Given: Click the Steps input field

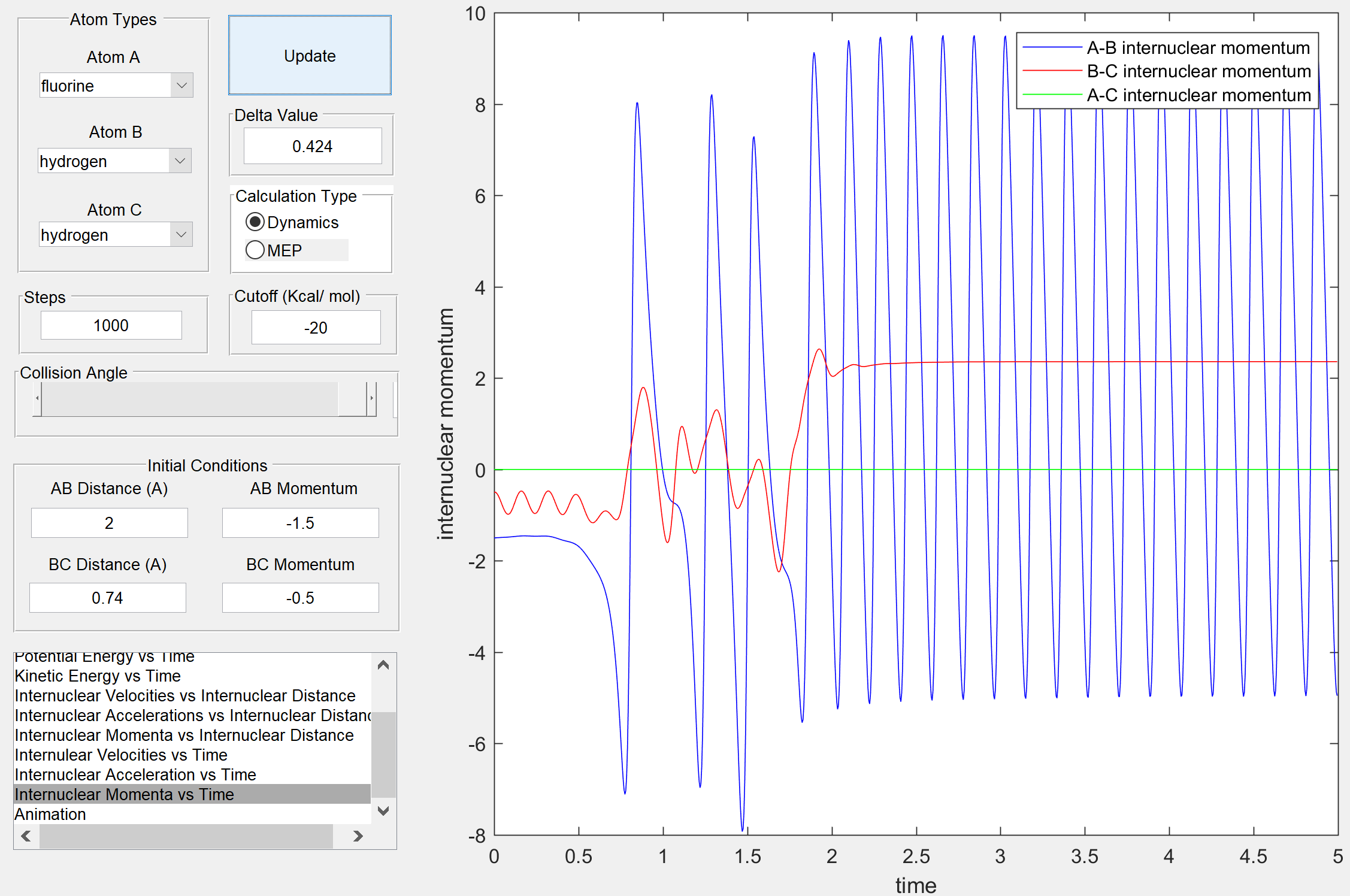Looking at the screenshot, I should [x=111, y=325].
